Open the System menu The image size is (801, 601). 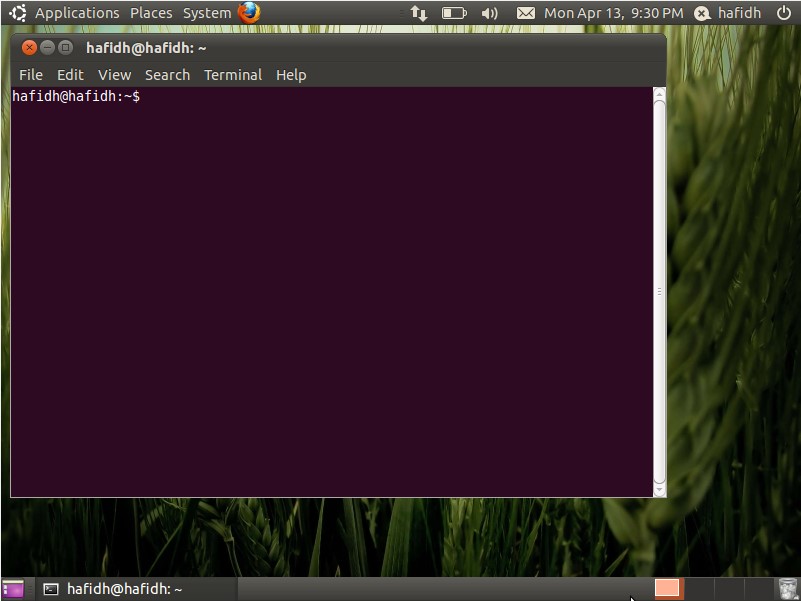(206, 13)
